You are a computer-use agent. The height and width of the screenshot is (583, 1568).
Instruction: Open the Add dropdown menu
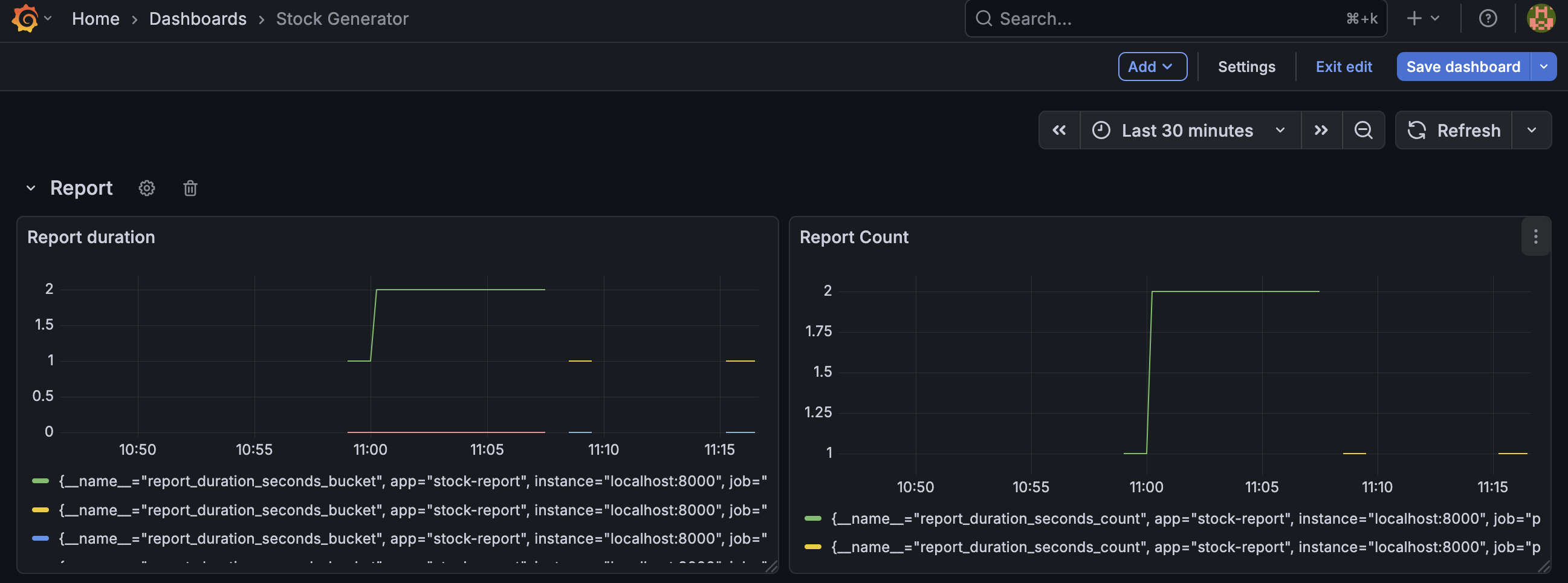coord(1152,67)
